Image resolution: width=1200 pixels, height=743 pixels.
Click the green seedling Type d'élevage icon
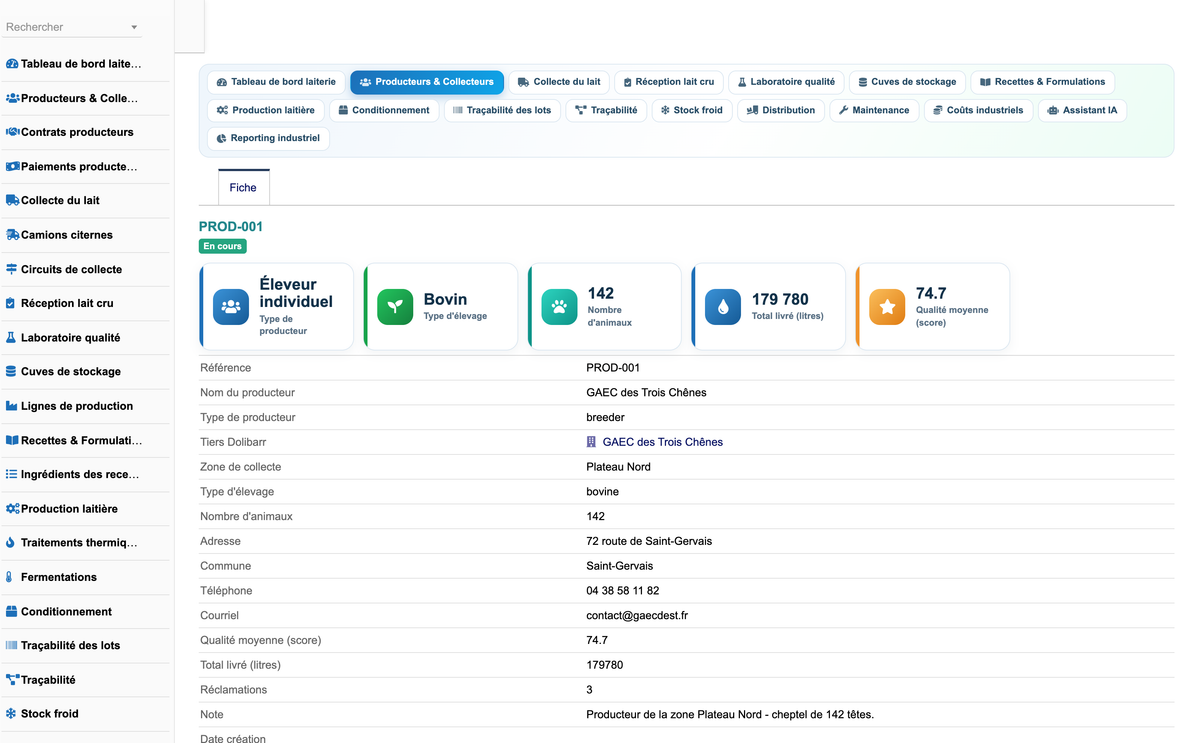click(395, 307)
